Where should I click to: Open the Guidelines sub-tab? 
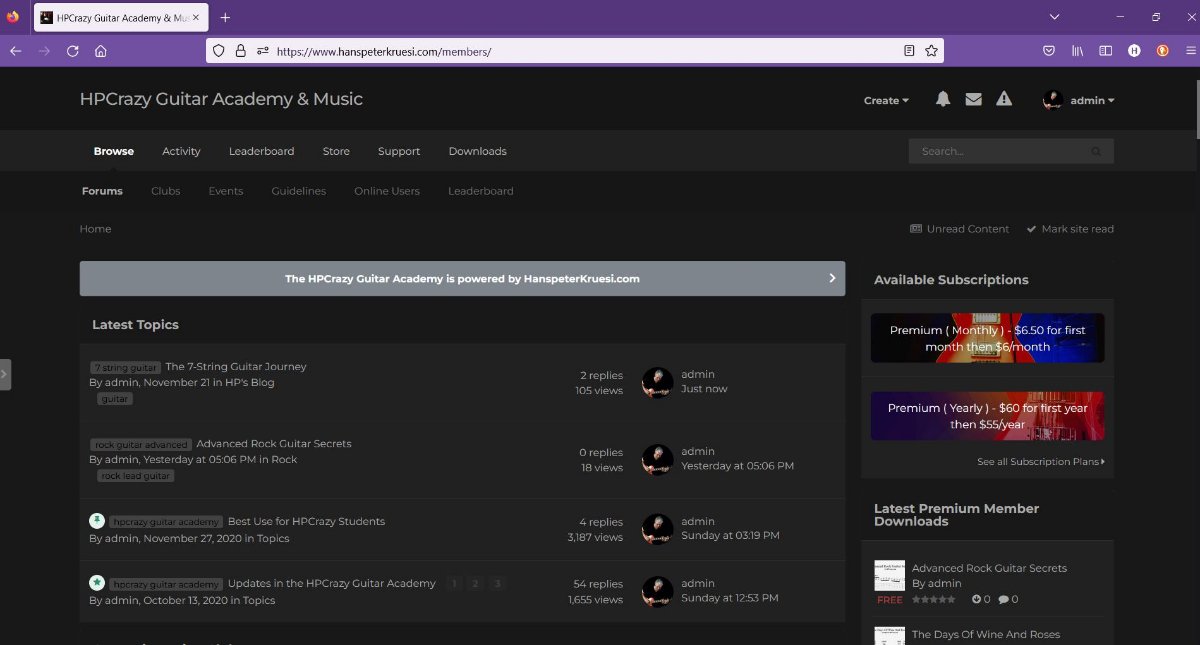coord(299,191)
